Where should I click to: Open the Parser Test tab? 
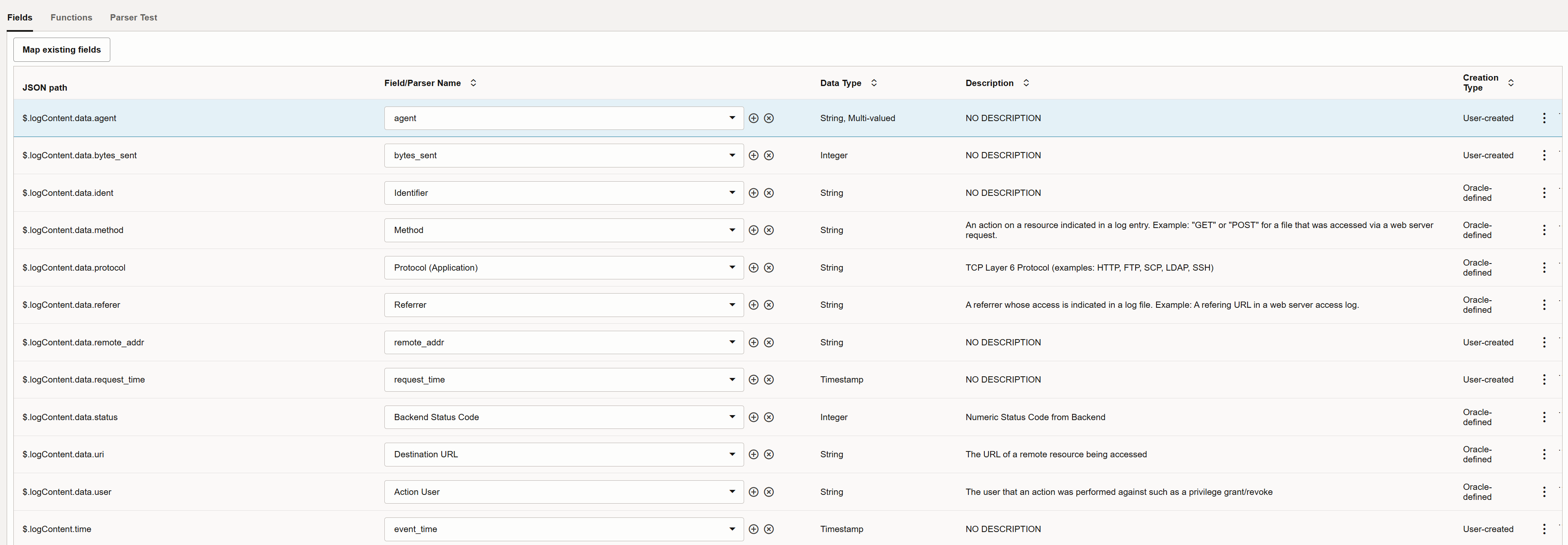pos(133,18)
